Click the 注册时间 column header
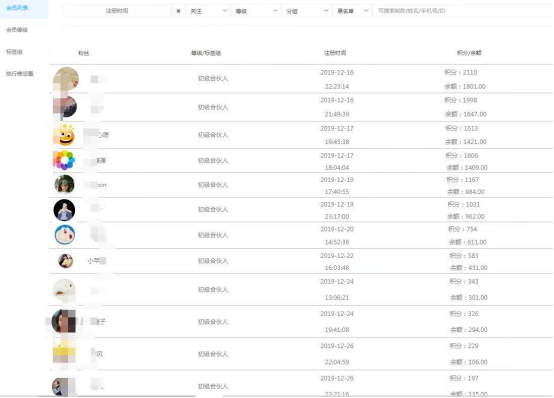Image resolution: width=554 pixels, height=398 pixels. (x=335, y=53)
